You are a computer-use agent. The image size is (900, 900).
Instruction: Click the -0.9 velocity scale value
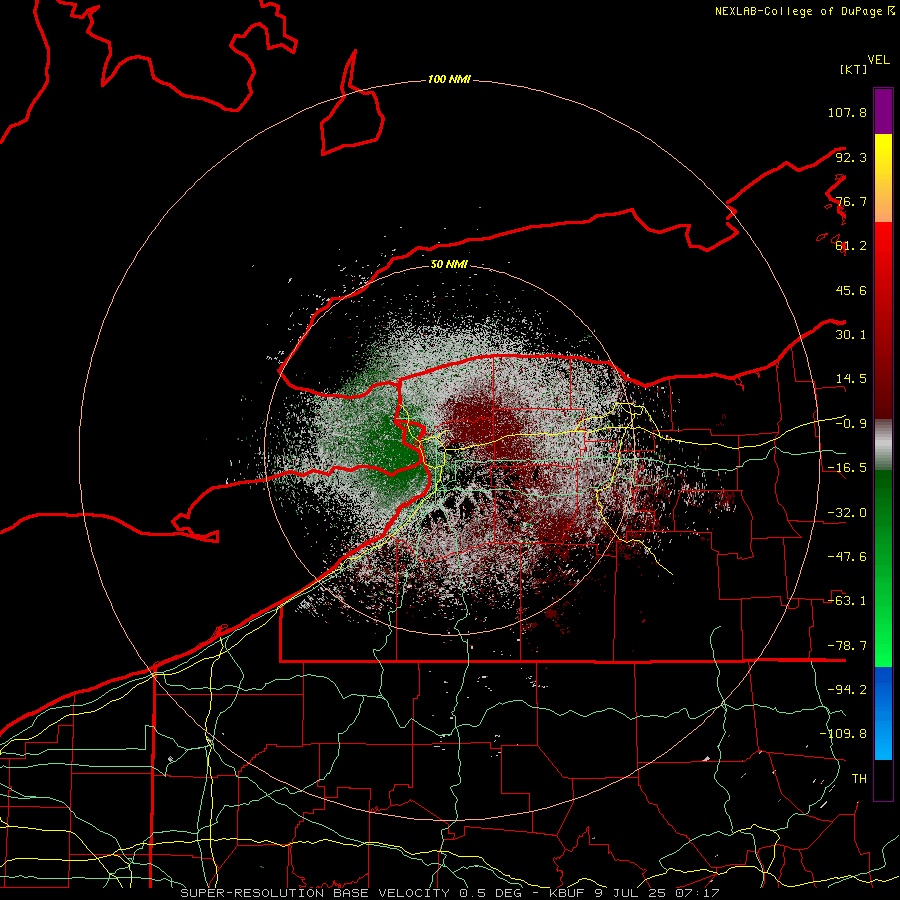click(852, 424)
